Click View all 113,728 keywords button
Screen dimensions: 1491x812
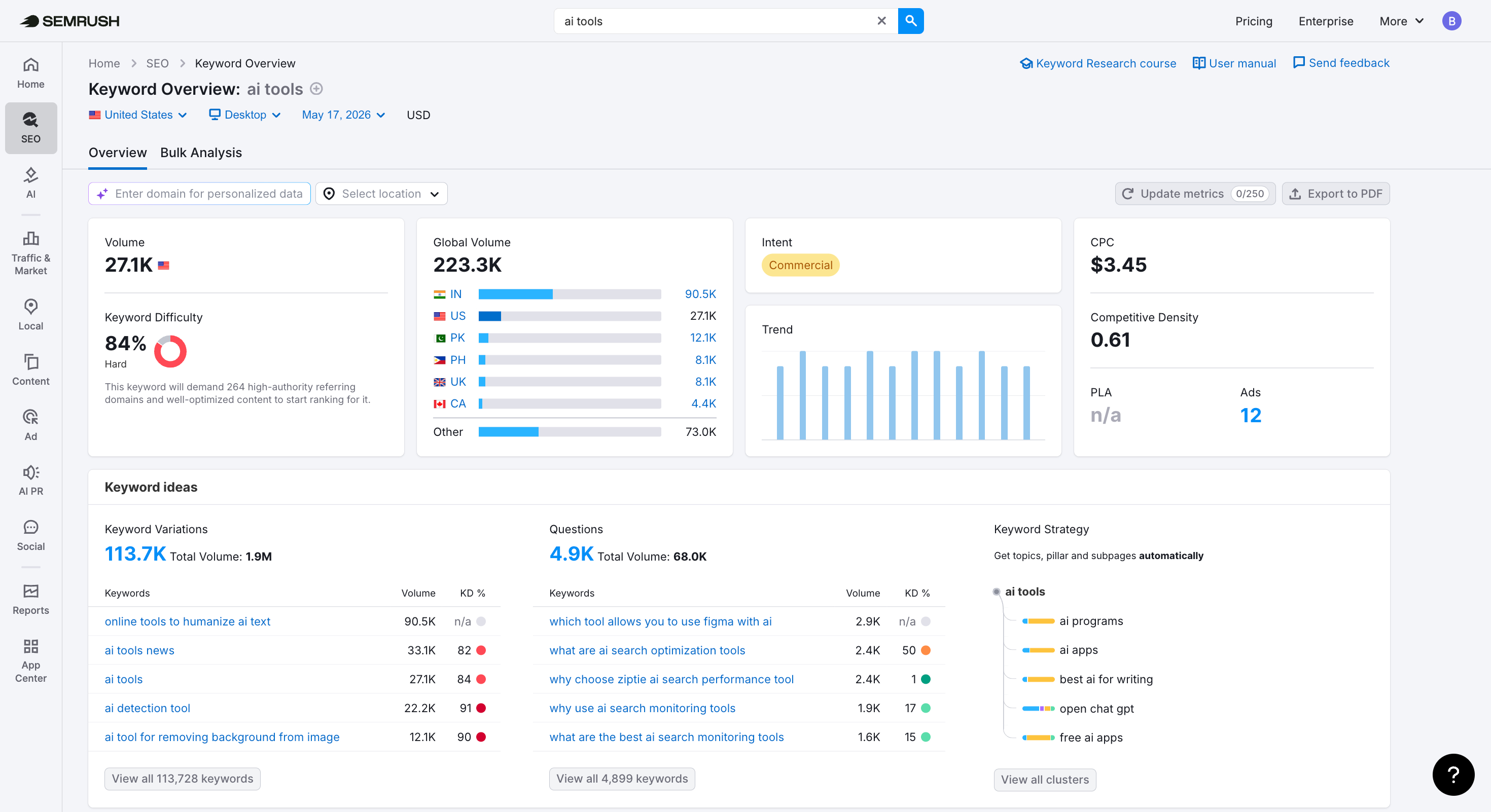(x=183, y=779)
